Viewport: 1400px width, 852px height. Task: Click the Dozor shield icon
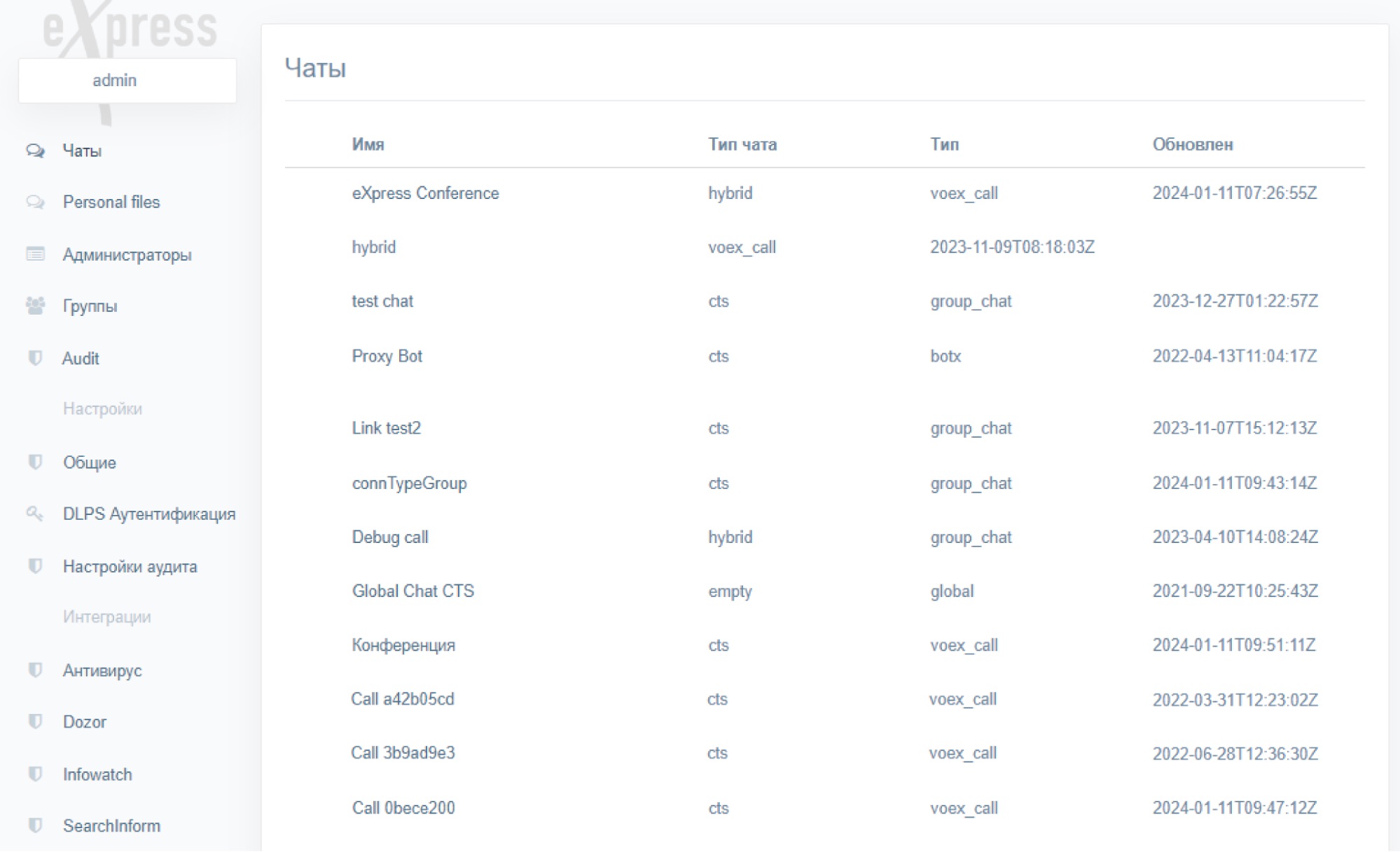[x=35, y=722]
